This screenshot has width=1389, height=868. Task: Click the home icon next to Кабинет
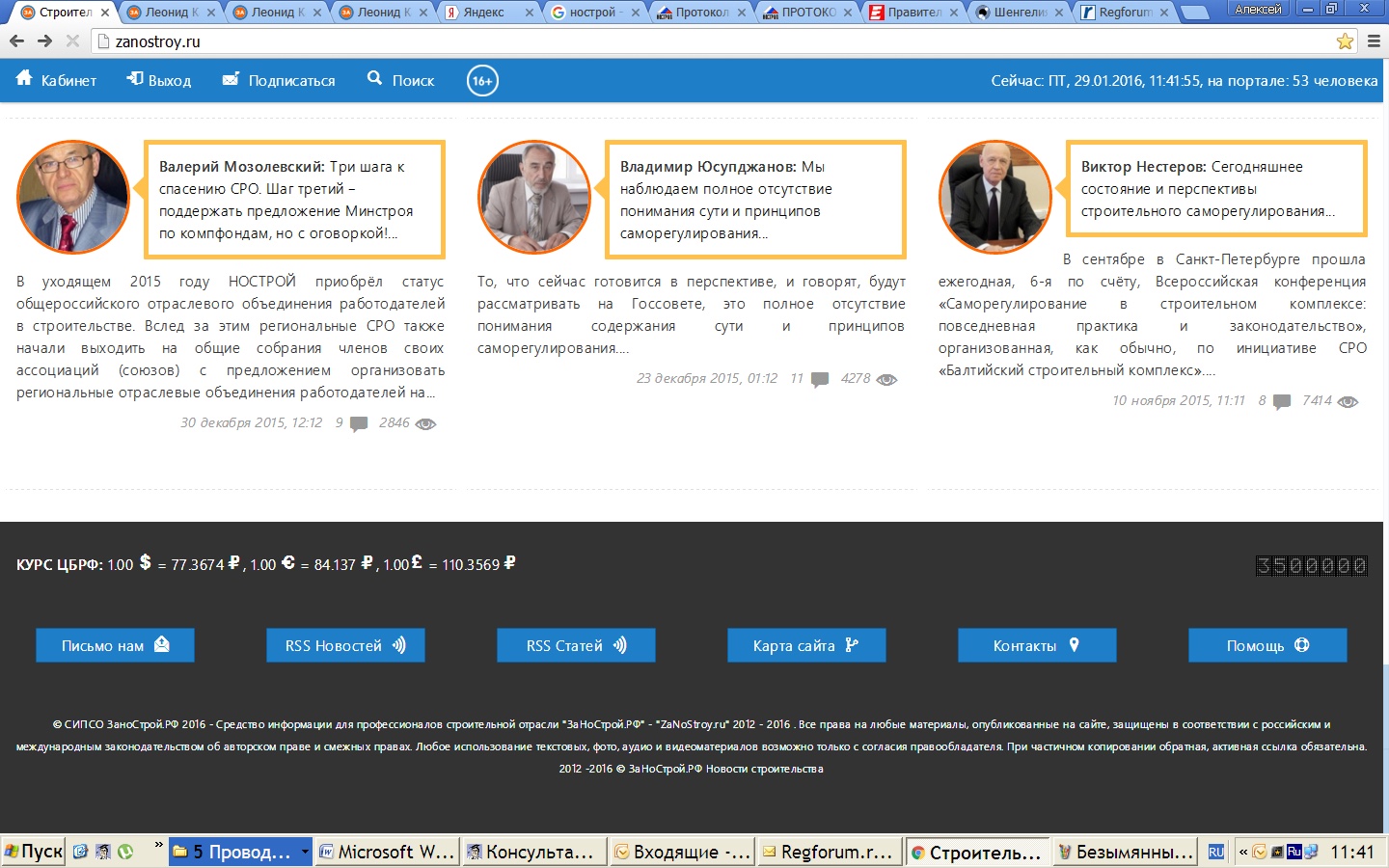click(24, 79)
